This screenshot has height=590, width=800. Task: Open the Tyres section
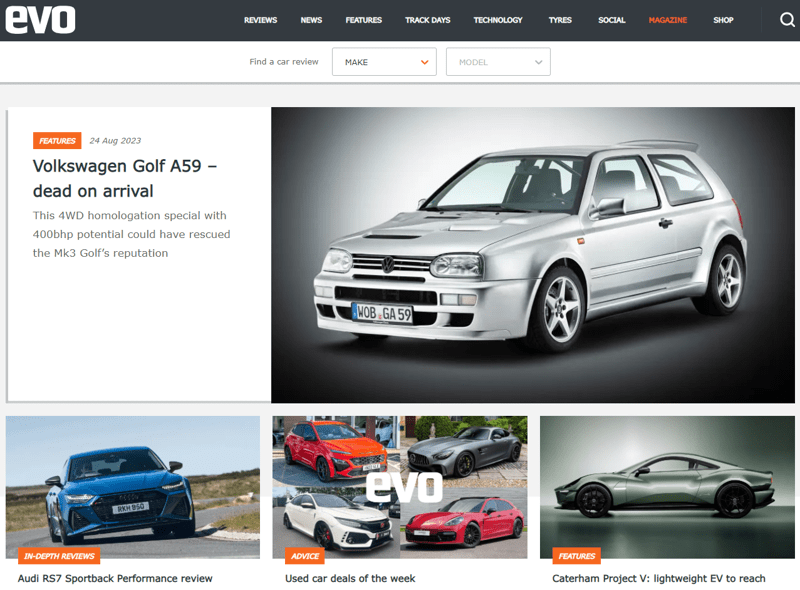(560, 20)
